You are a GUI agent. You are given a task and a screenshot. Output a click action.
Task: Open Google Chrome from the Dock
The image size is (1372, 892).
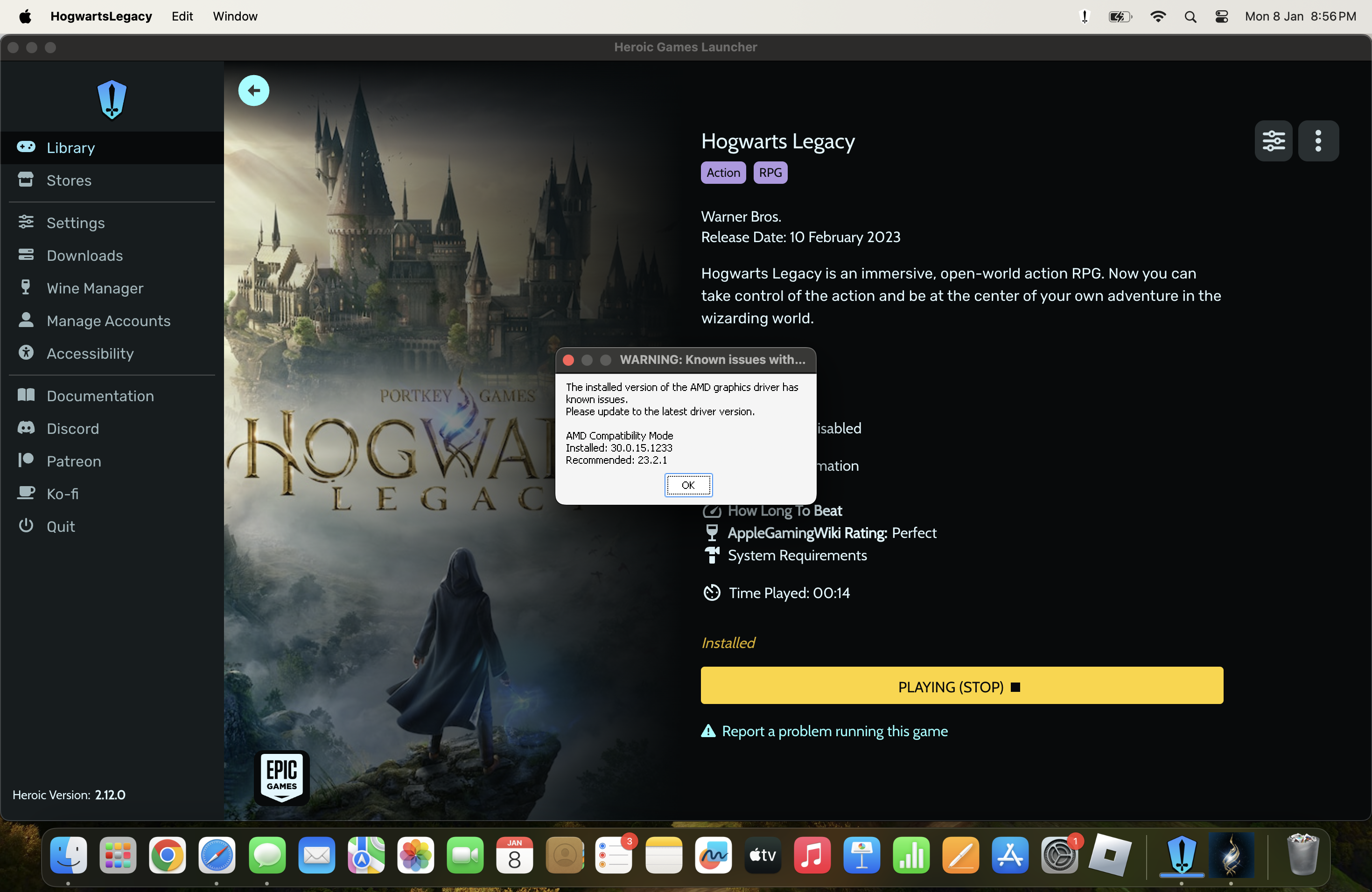[168, 855]
